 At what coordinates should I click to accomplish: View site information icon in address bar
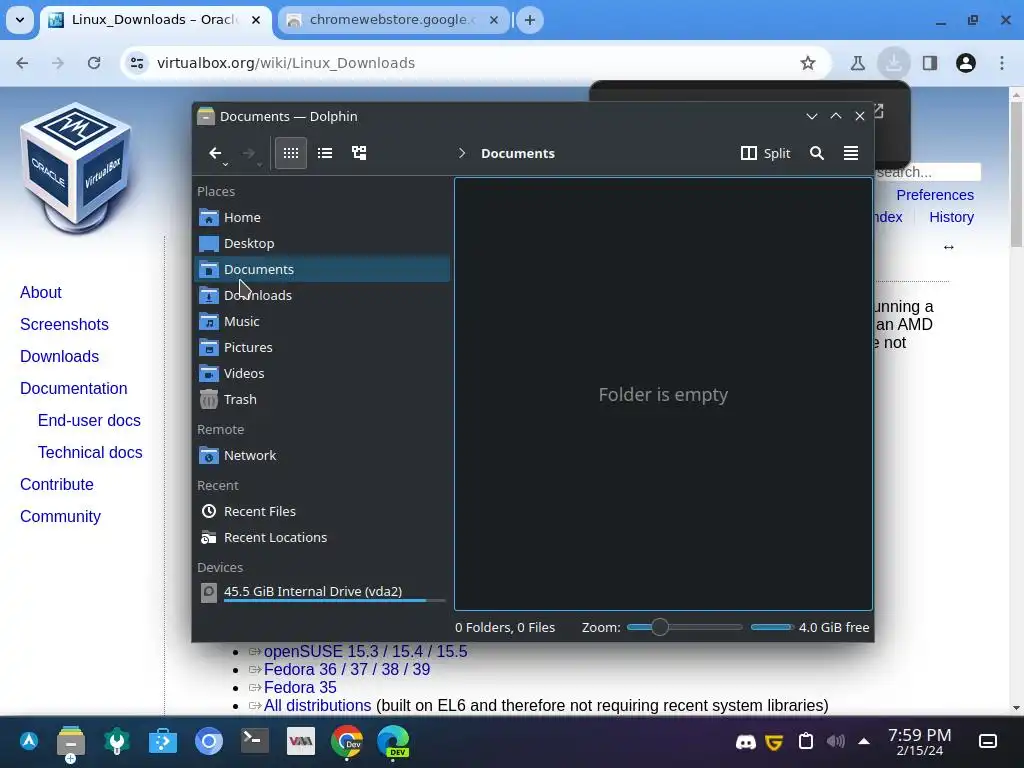[x=137, y=63]
